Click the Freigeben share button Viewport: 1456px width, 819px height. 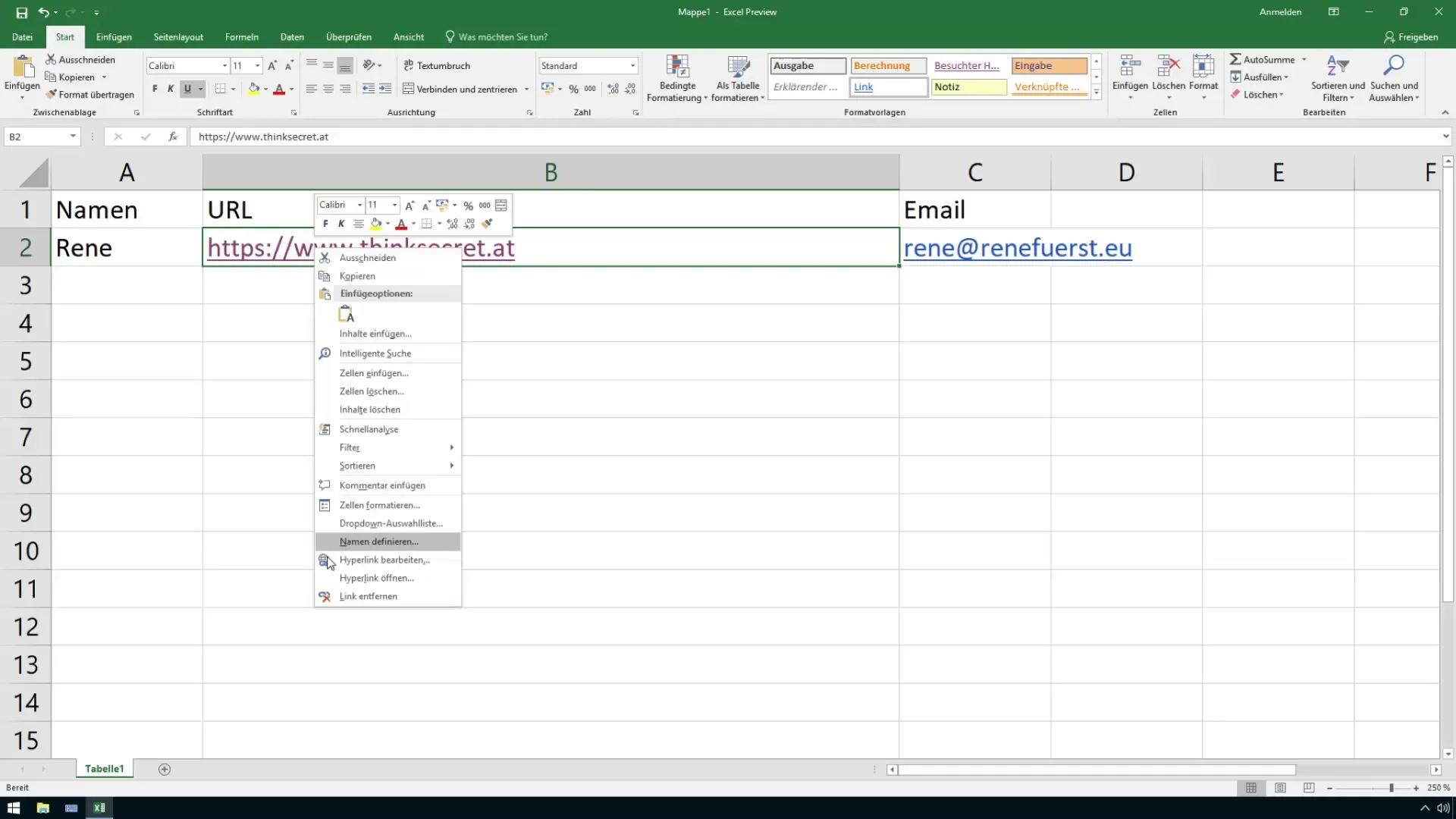(x=1411, y=37)
